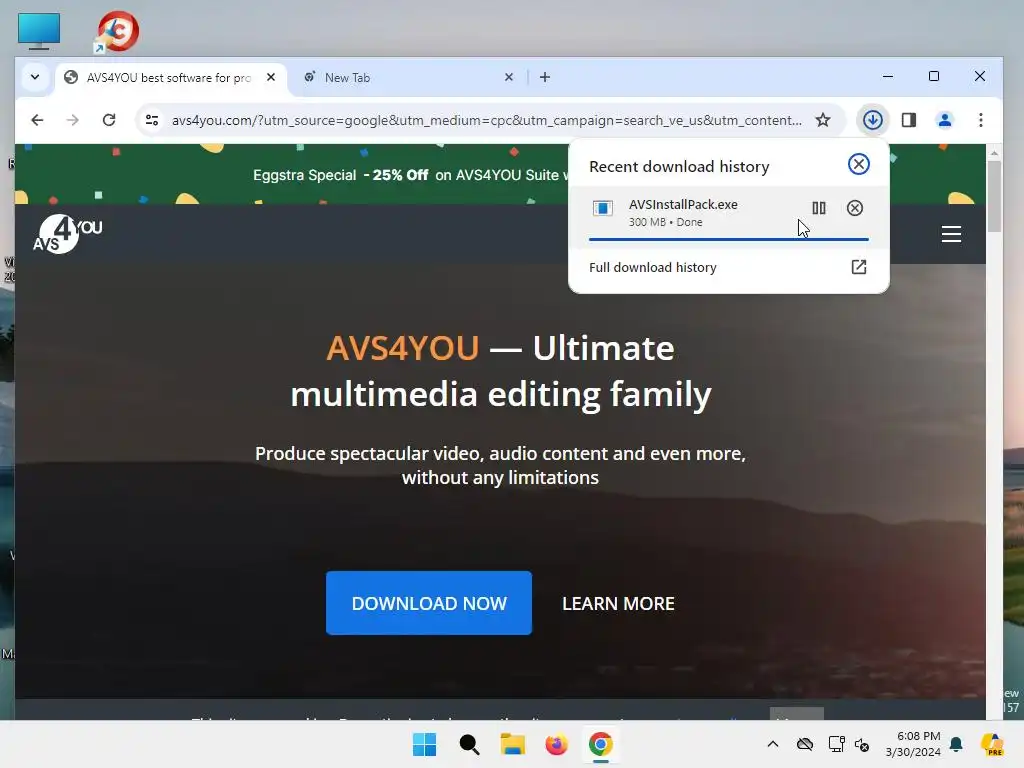Cancel the AVSInstallPack.exe download
The height and width of the screenshot is (768, 1024).
pyautogui.click(x=854, y=208)
